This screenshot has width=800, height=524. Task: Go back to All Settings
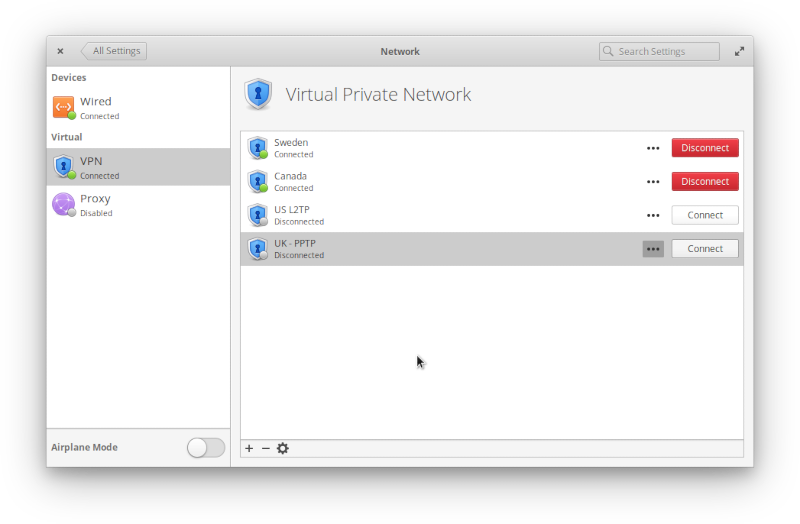point(114,51)
